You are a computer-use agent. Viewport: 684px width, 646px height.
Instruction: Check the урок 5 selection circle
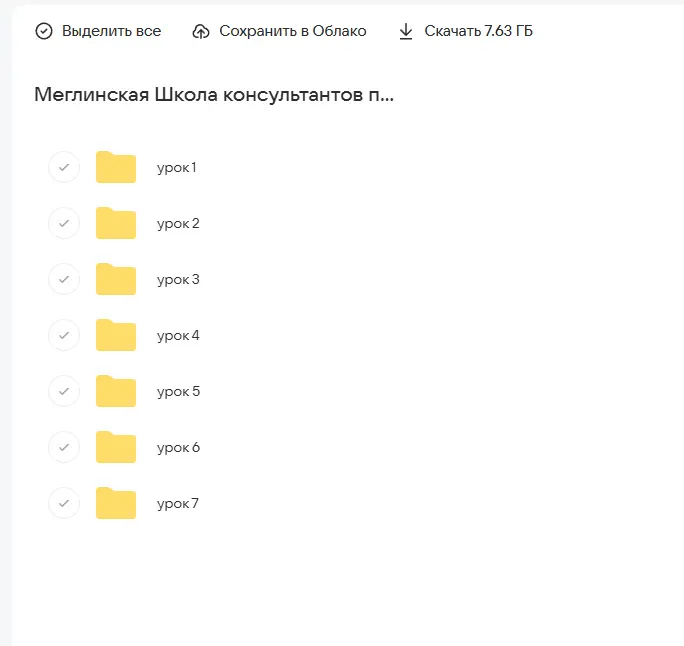pos(64,391)
